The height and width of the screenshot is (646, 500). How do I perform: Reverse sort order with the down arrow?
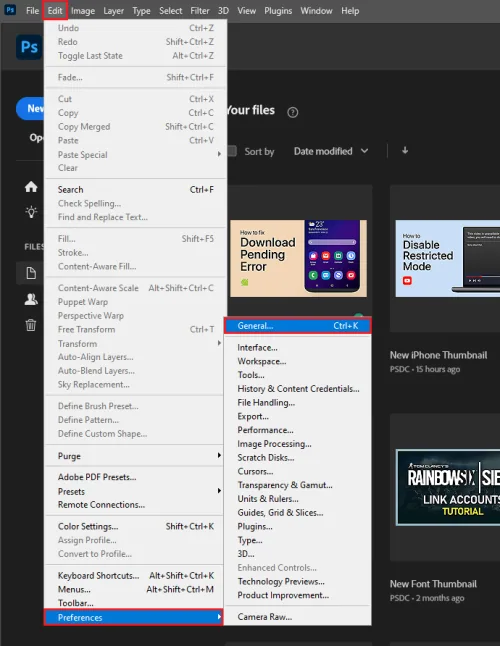405,150
